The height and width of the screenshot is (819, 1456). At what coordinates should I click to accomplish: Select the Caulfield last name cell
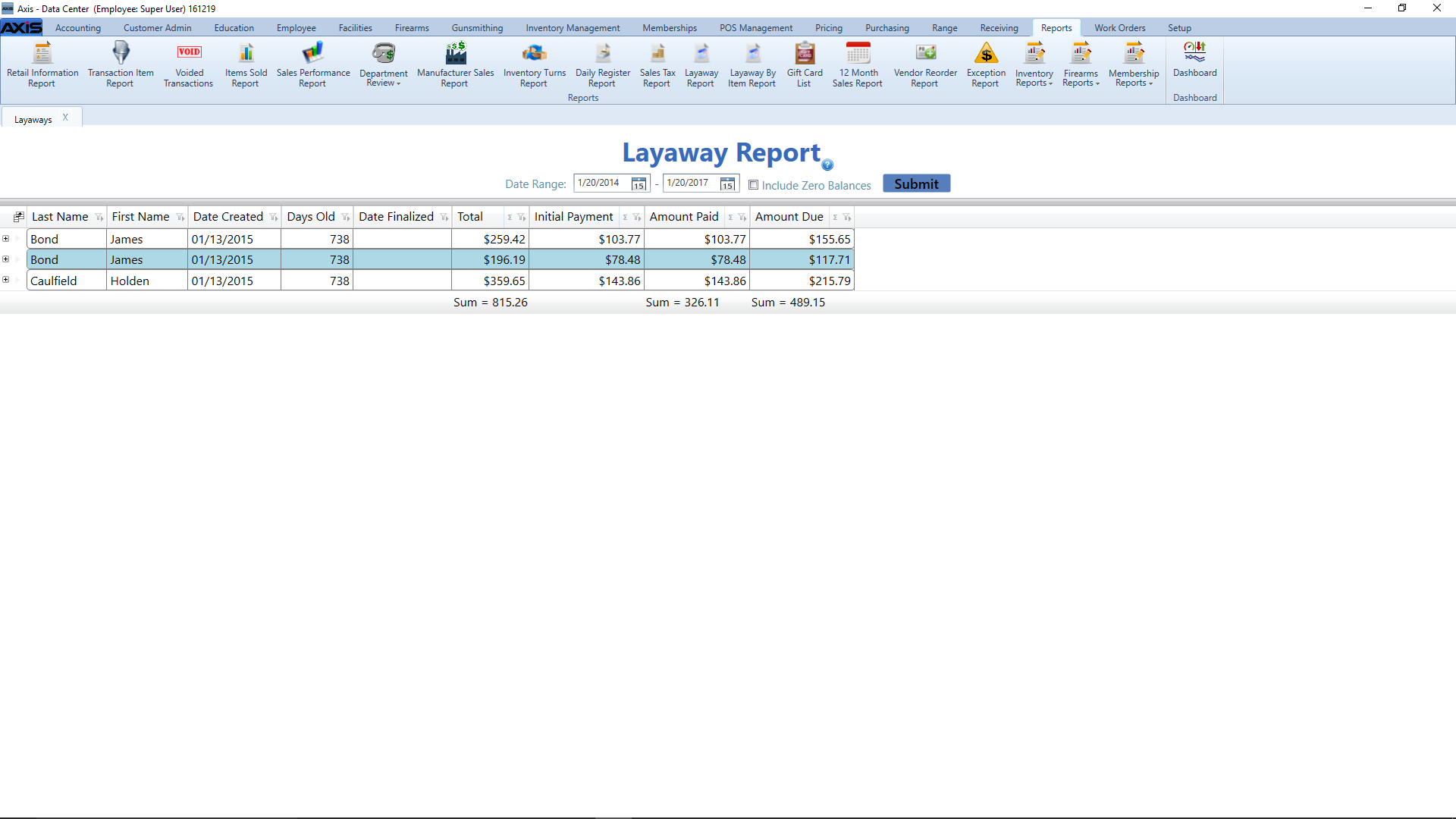coord(67,281)
